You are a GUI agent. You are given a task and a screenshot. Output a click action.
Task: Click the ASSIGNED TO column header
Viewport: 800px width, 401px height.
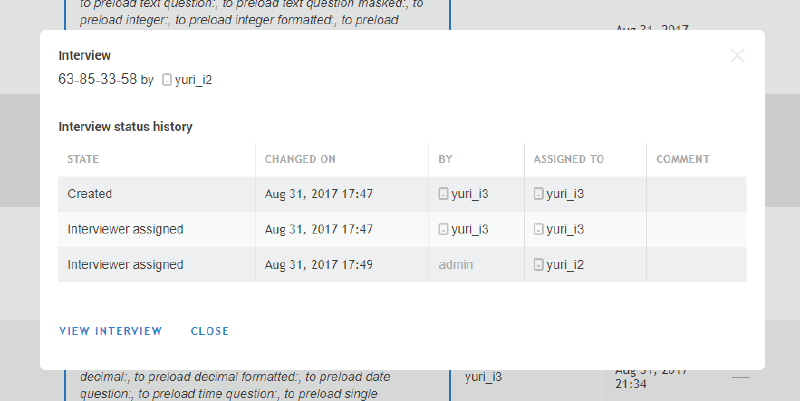tap(568, 159)
